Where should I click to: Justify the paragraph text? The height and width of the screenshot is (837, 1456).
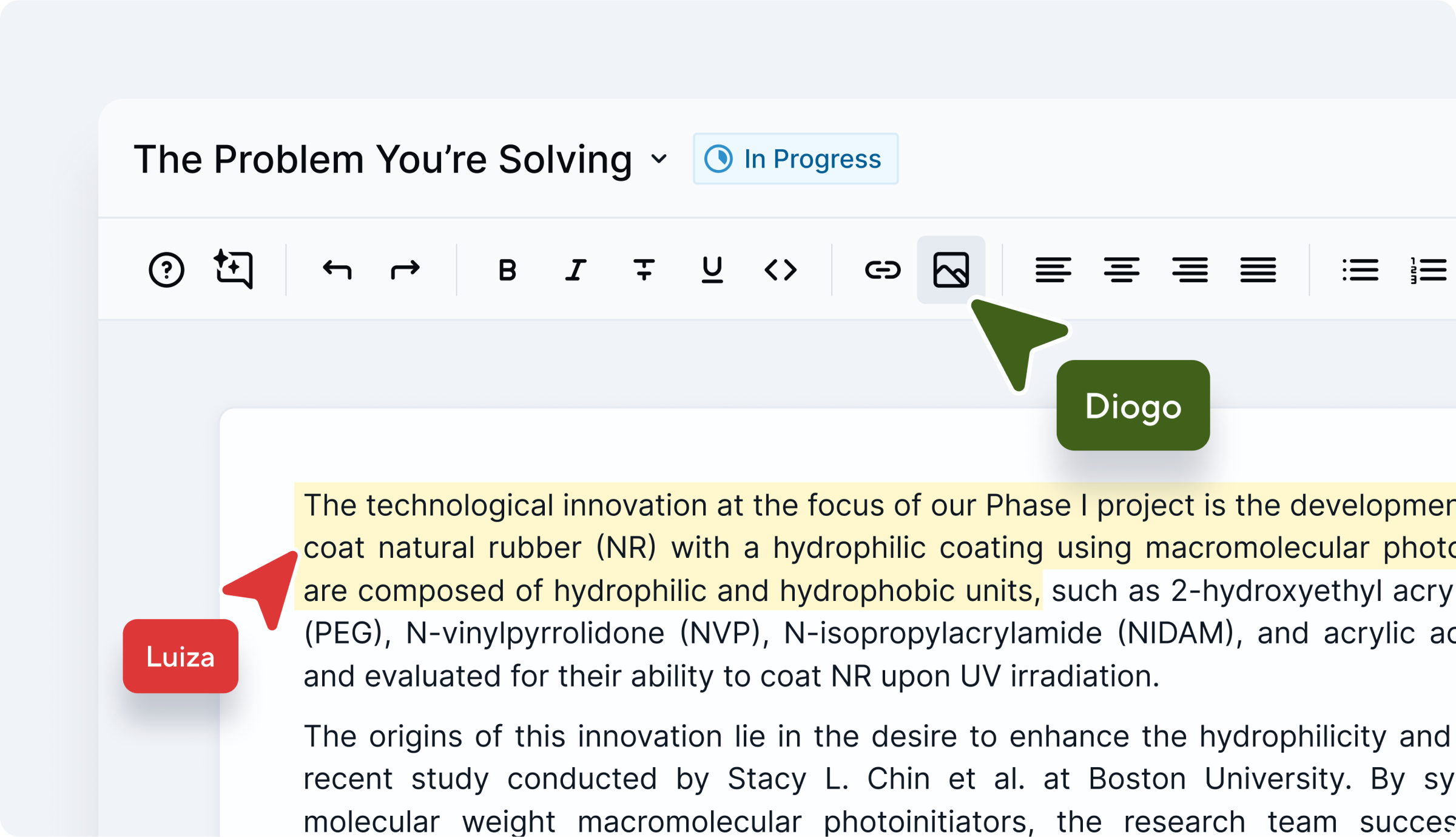(1258, 269)
